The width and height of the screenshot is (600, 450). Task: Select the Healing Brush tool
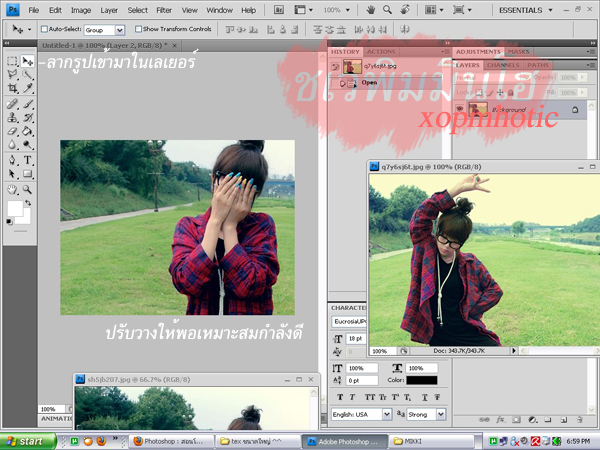coord(12,104)
